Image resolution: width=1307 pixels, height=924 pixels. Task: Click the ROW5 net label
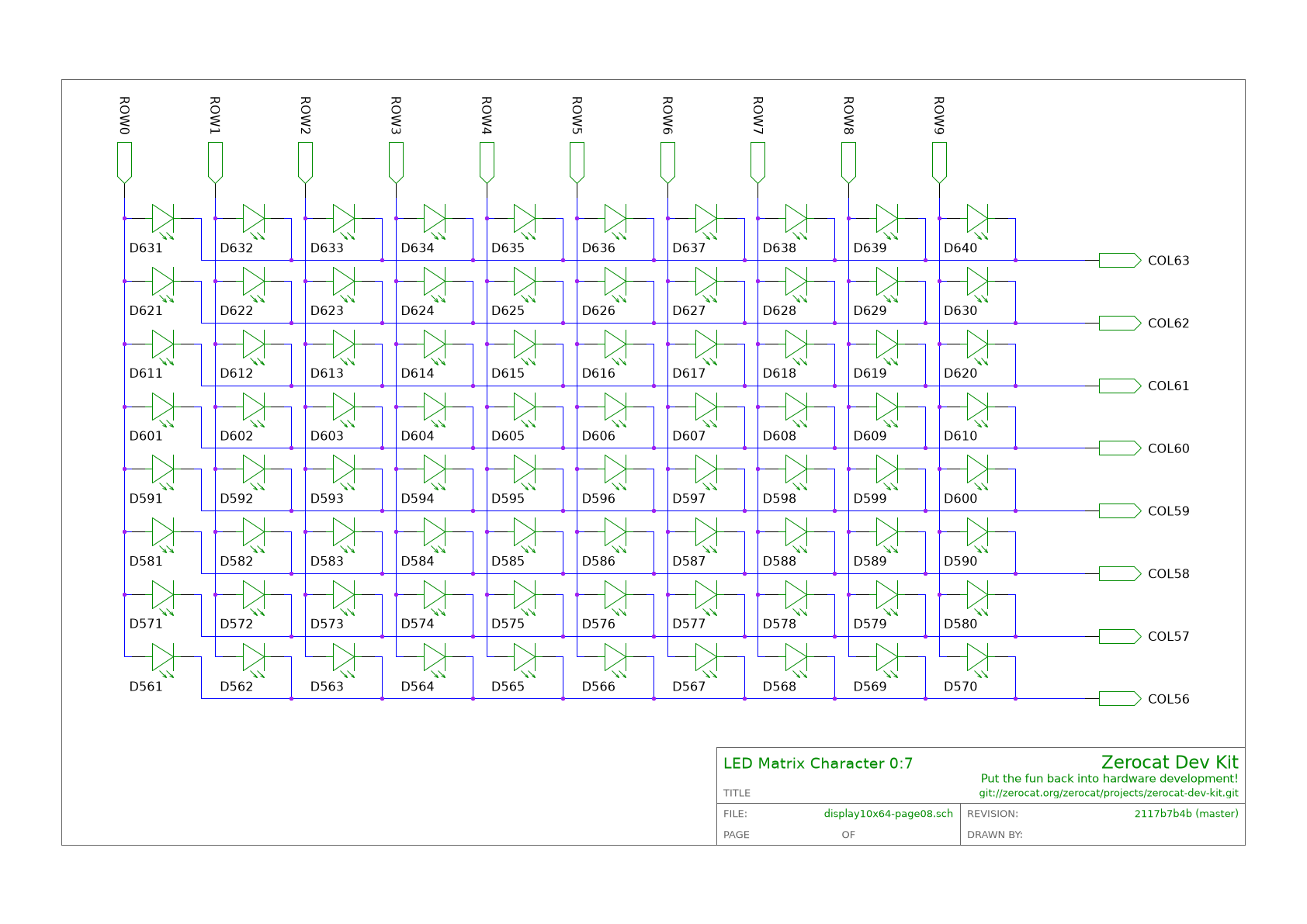(577, 116)
